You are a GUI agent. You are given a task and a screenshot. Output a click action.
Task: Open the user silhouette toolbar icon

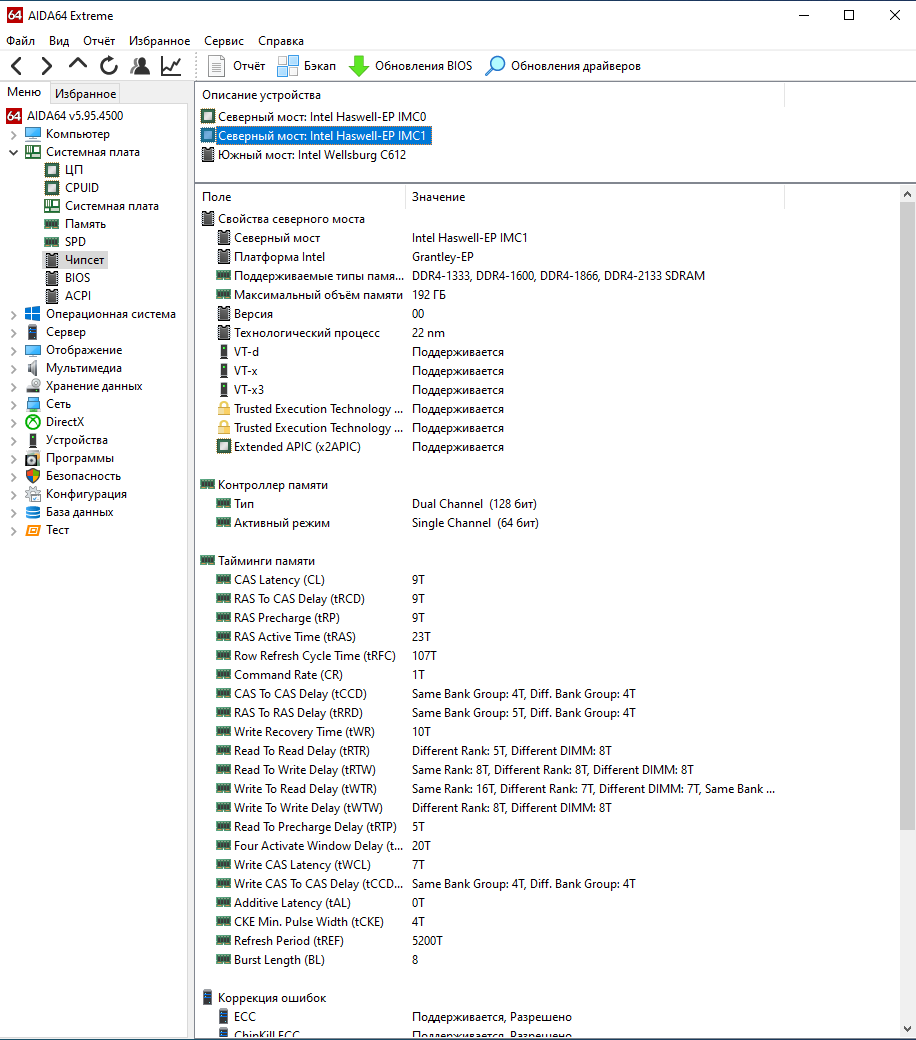point(140,66)
